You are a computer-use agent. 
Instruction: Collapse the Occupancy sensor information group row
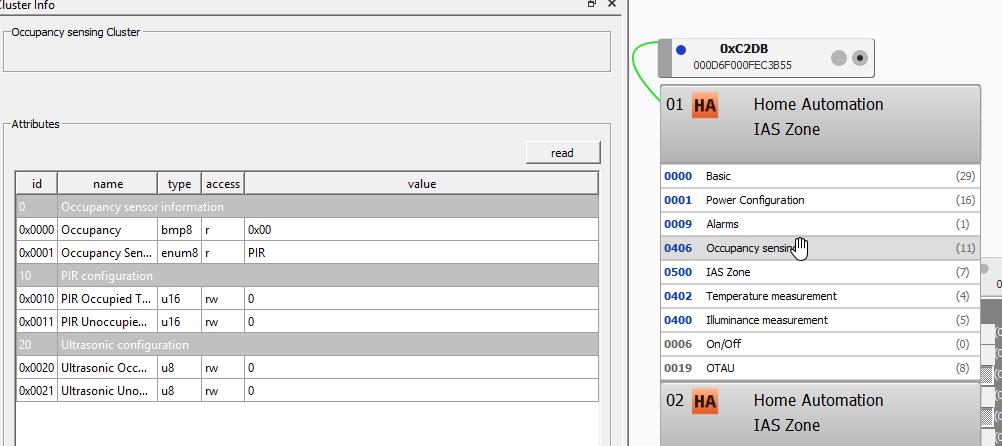[x=307, y=206]
